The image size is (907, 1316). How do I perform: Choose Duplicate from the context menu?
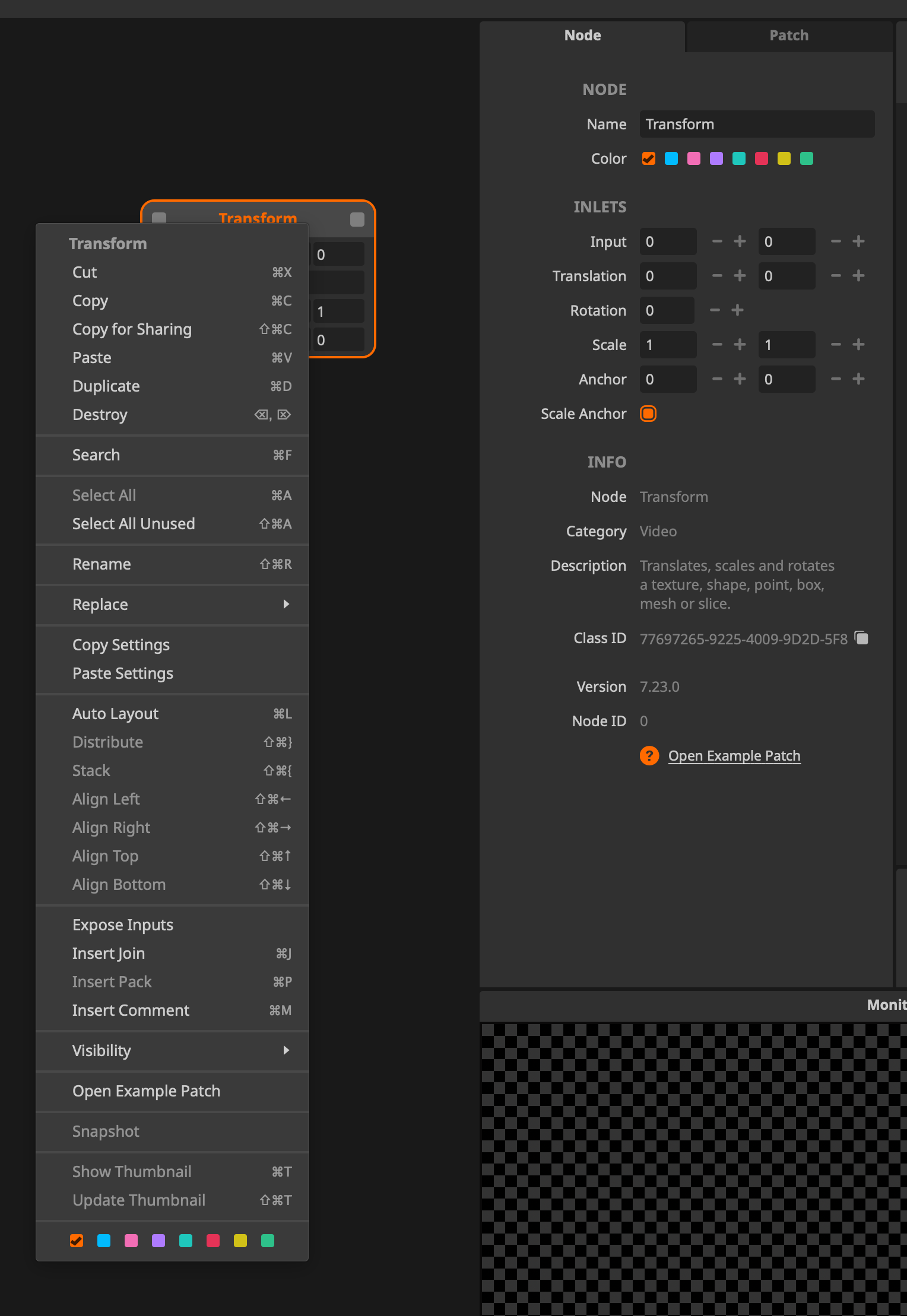(106, 386)
